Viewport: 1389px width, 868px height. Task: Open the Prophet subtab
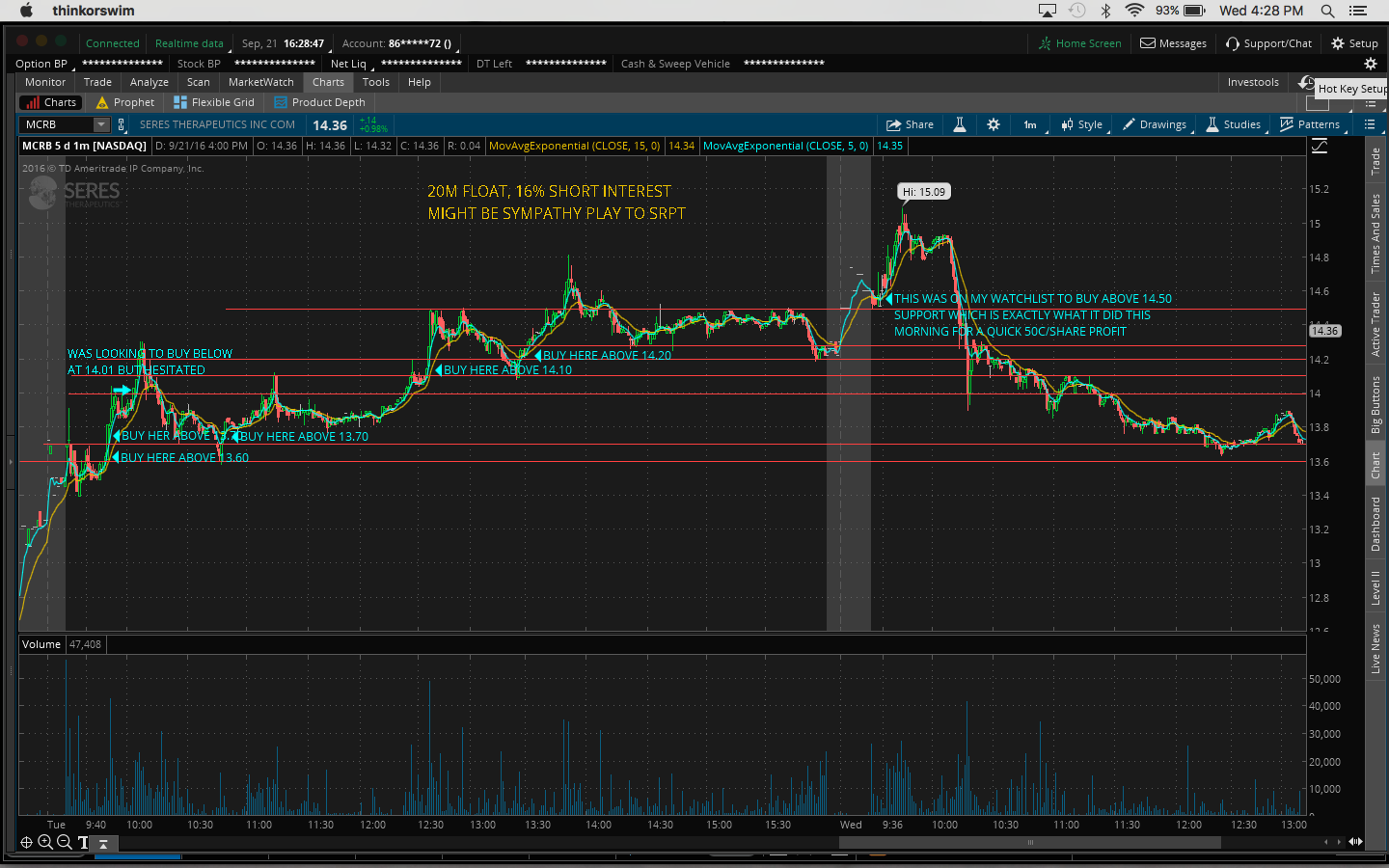point(125,102)
